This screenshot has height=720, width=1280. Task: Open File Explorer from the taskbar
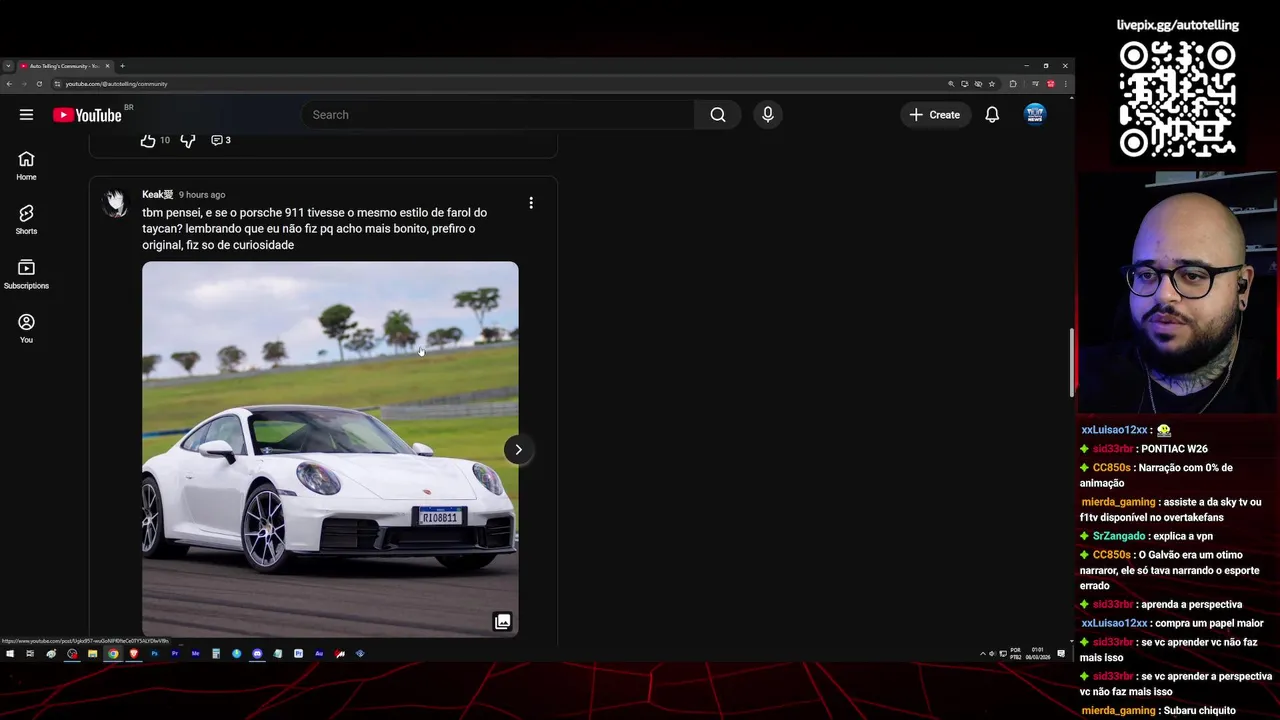pos(92,654)
